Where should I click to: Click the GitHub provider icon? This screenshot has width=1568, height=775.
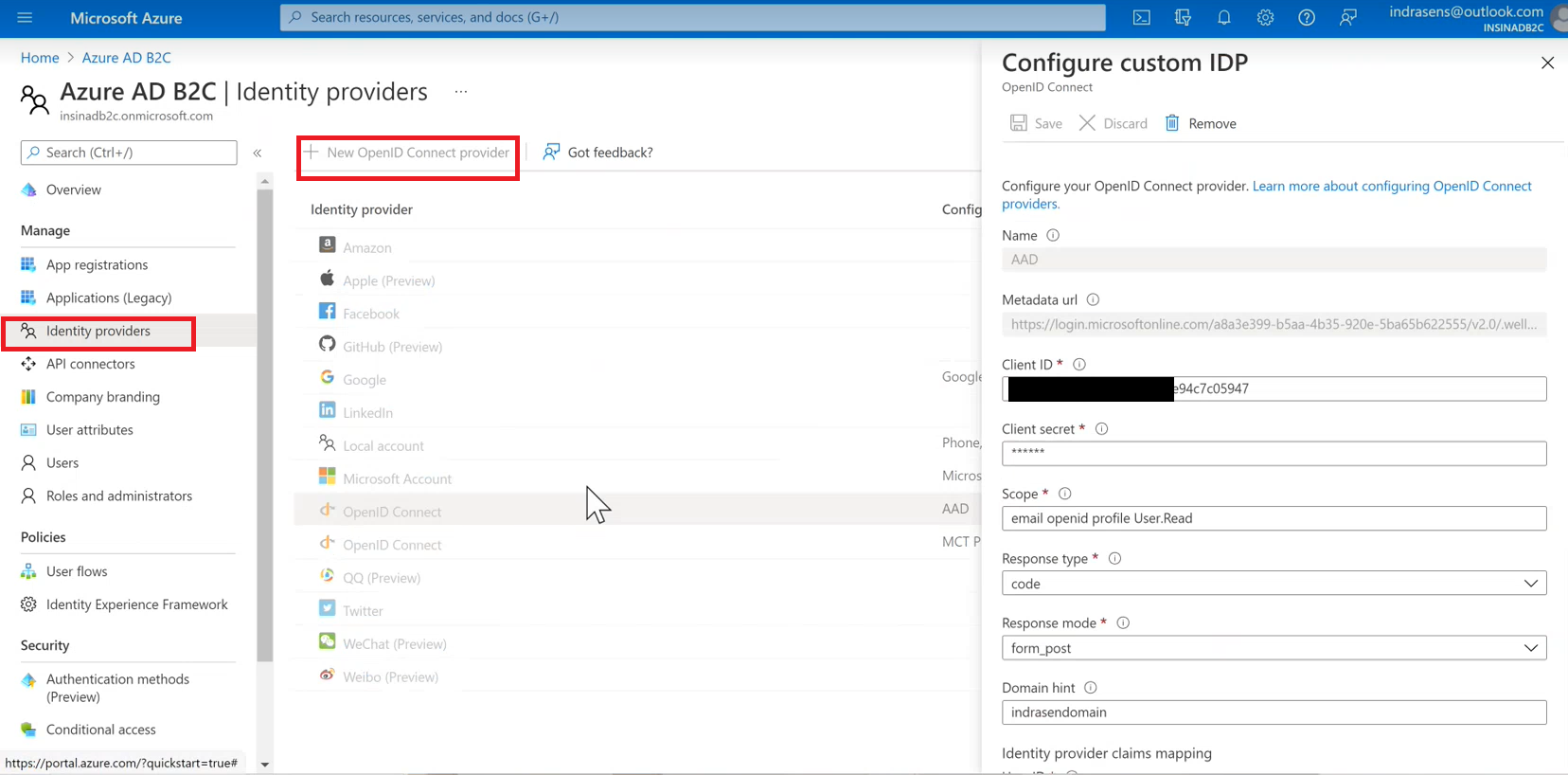tap(327, 344)
